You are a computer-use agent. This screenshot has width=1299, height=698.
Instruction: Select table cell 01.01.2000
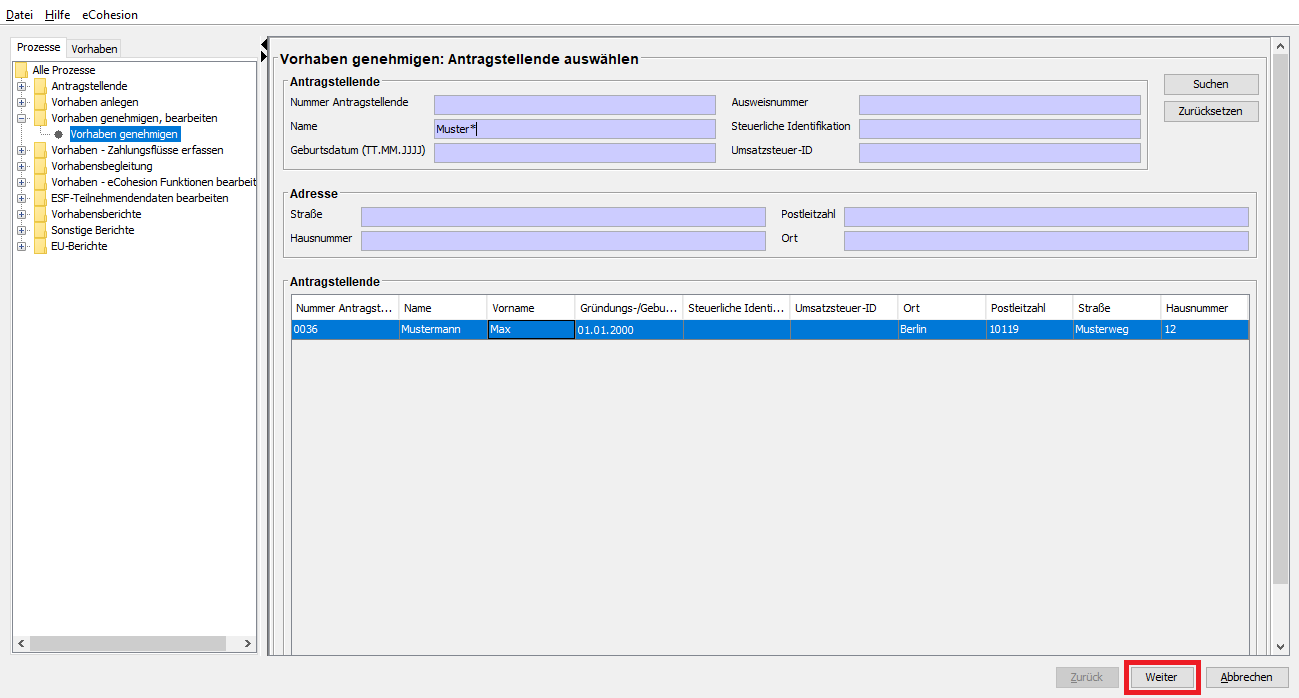click(x=629, y=330)
